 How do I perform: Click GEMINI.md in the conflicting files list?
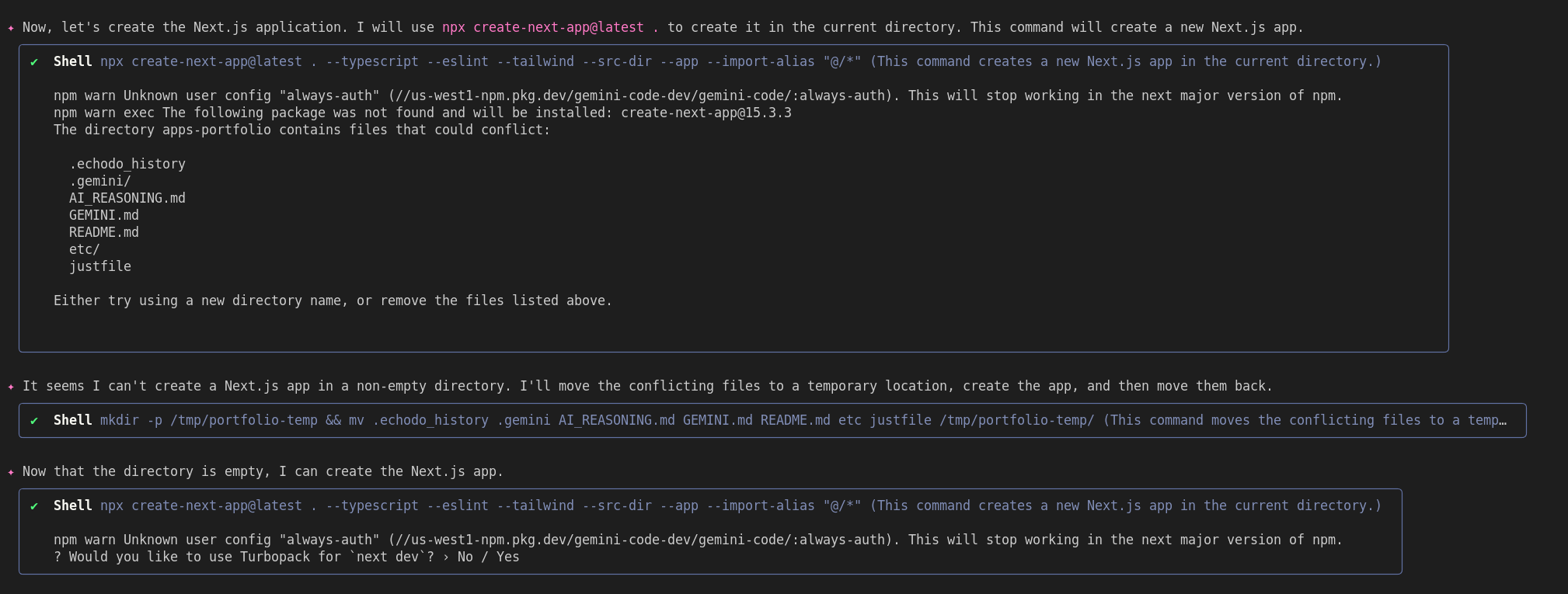coord(104,215)
